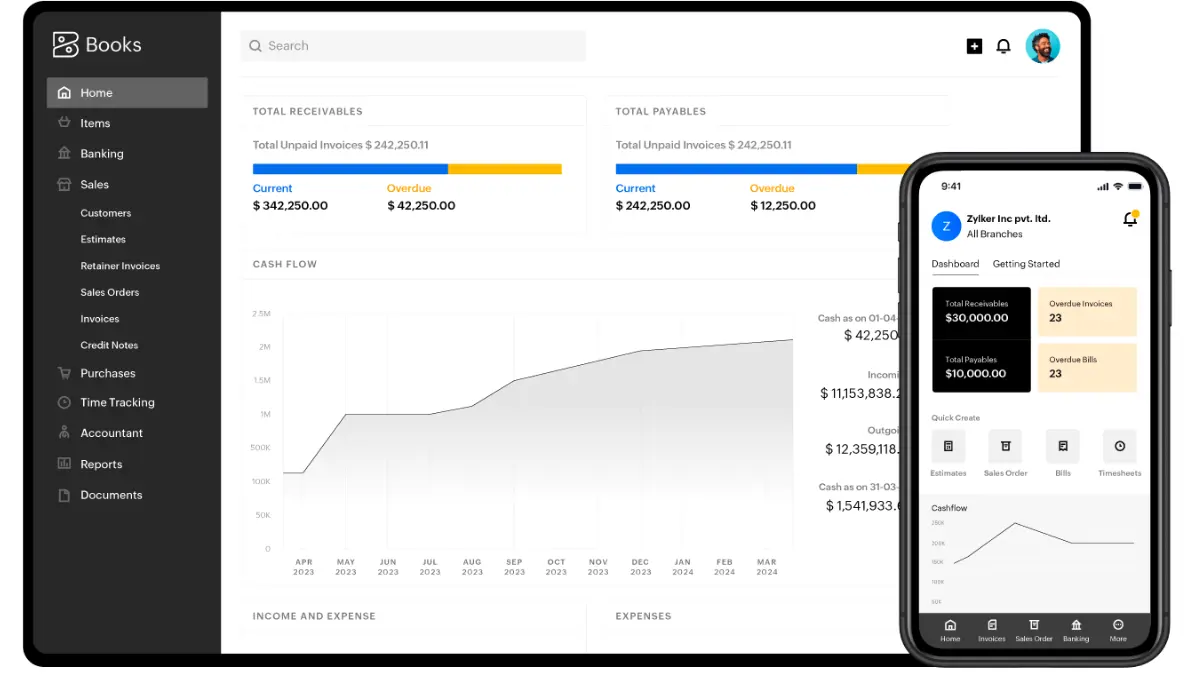Switch to the Getting Started tab
The height and width of the screenshot is (675, 1200).
(1026, 263)
